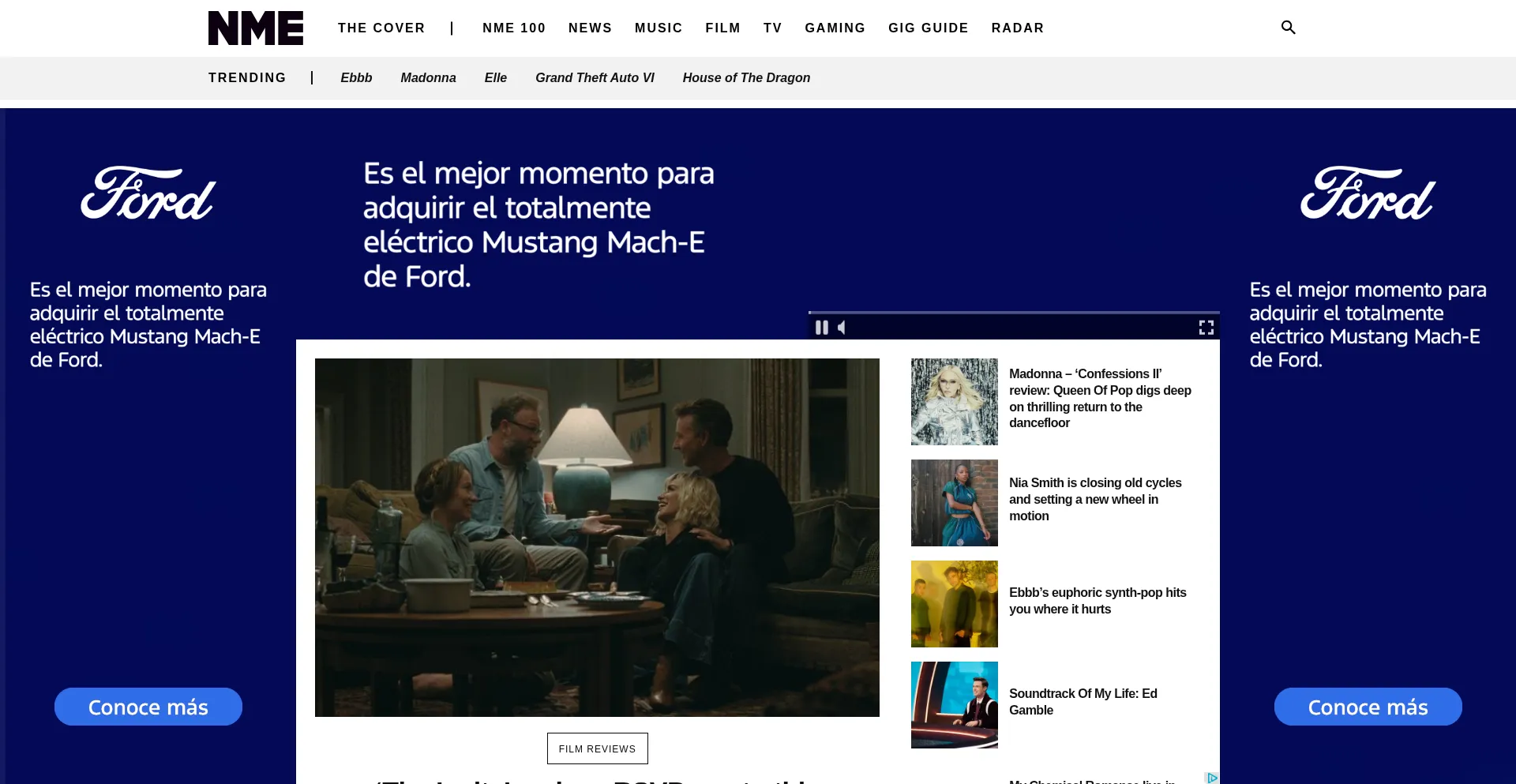
Task: Go to the News section
Action: tap(590, 28)
